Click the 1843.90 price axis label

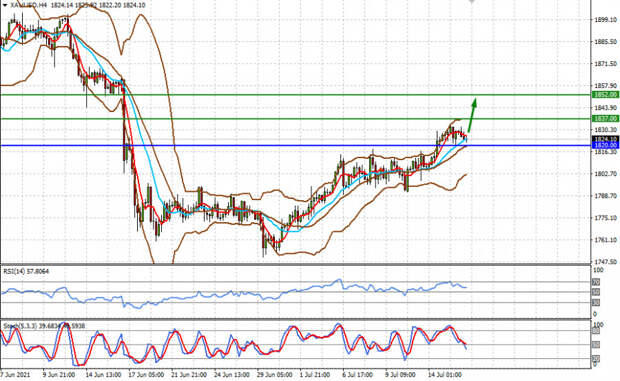606,108
